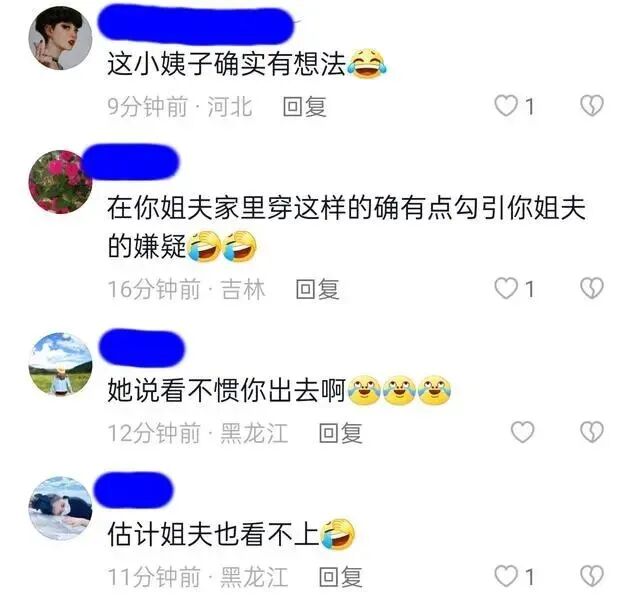Like the Hebei comment with the heart icon

506,106
